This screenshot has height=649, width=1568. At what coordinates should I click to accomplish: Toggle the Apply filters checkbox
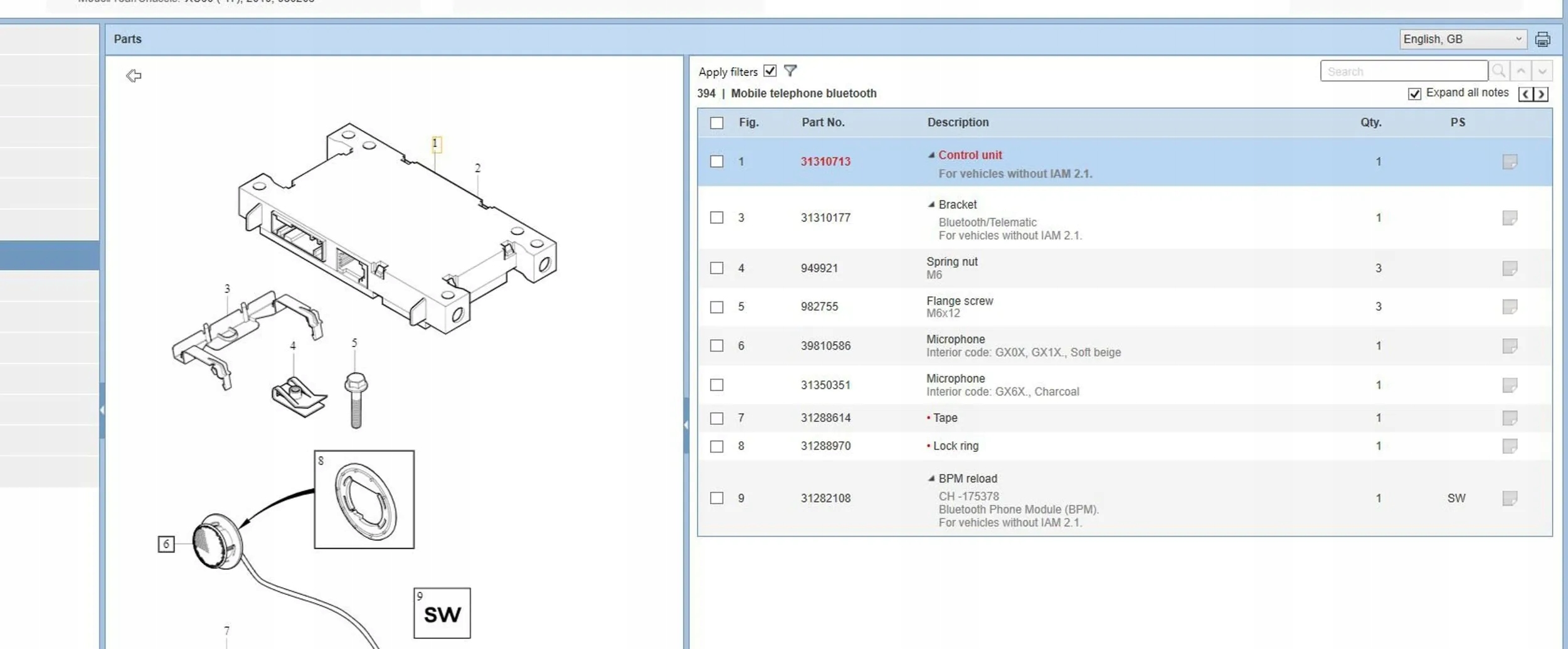pyautogui.click(x=770, y=71)
